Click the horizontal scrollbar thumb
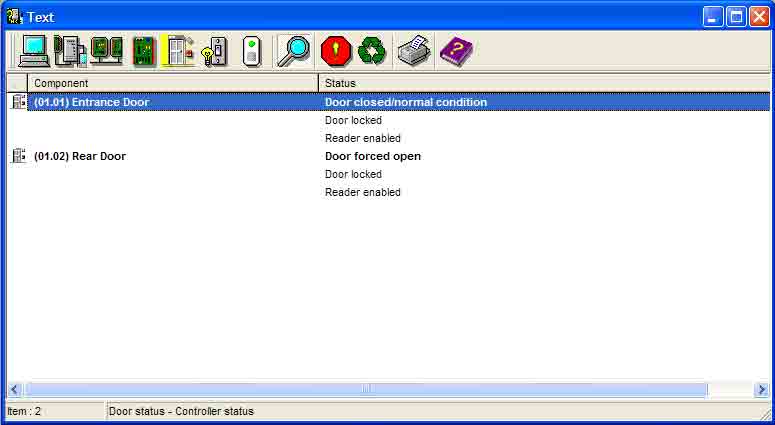This screenshot has width=775, height=425. 366,389
